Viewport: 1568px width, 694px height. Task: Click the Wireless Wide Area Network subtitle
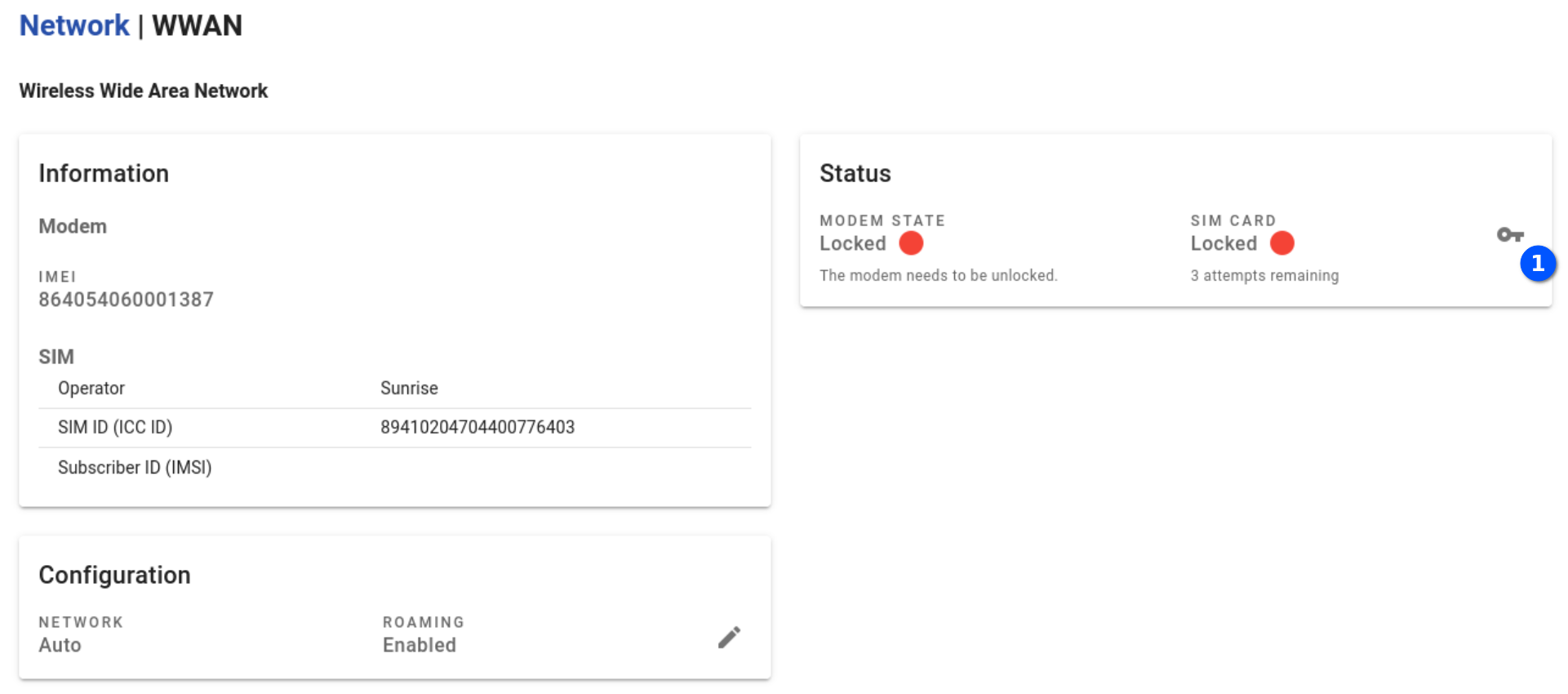[143, 91]
